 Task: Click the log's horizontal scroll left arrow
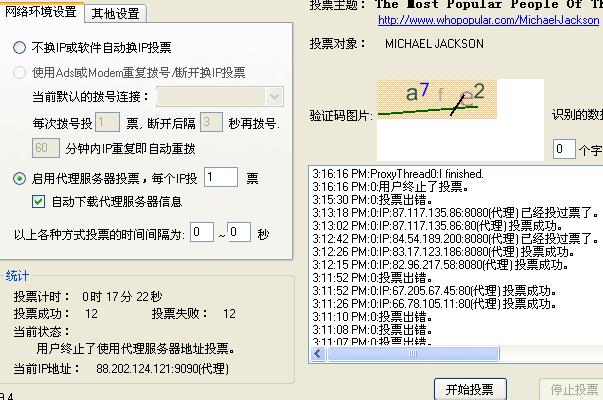pos(317,354)
